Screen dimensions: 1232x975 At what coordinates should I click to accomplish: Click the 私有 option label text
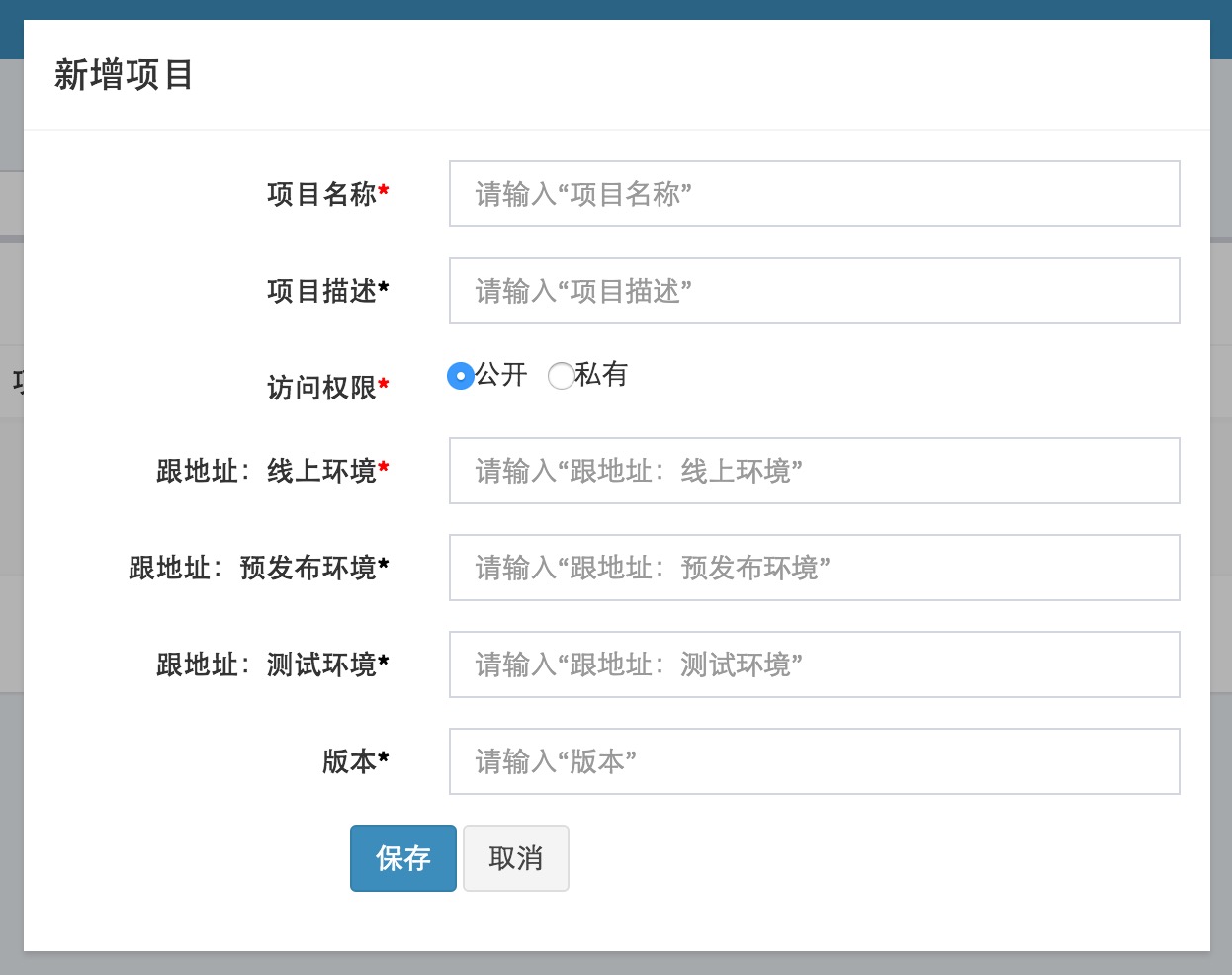[601, 375]
